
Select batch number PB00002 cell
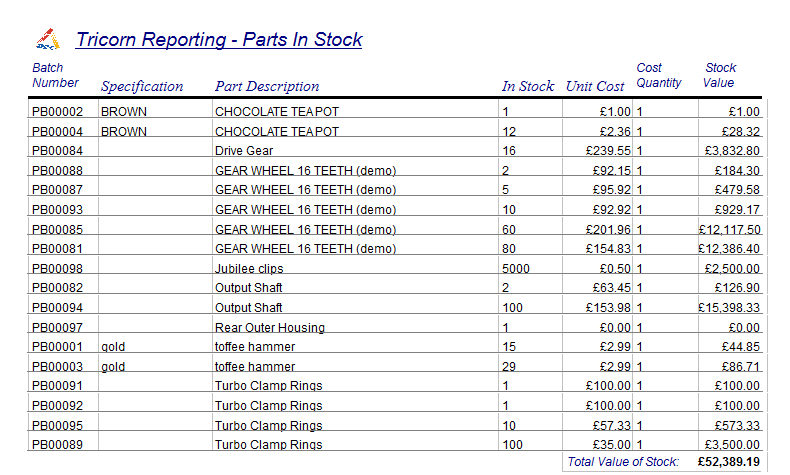(x=58, y=112)
